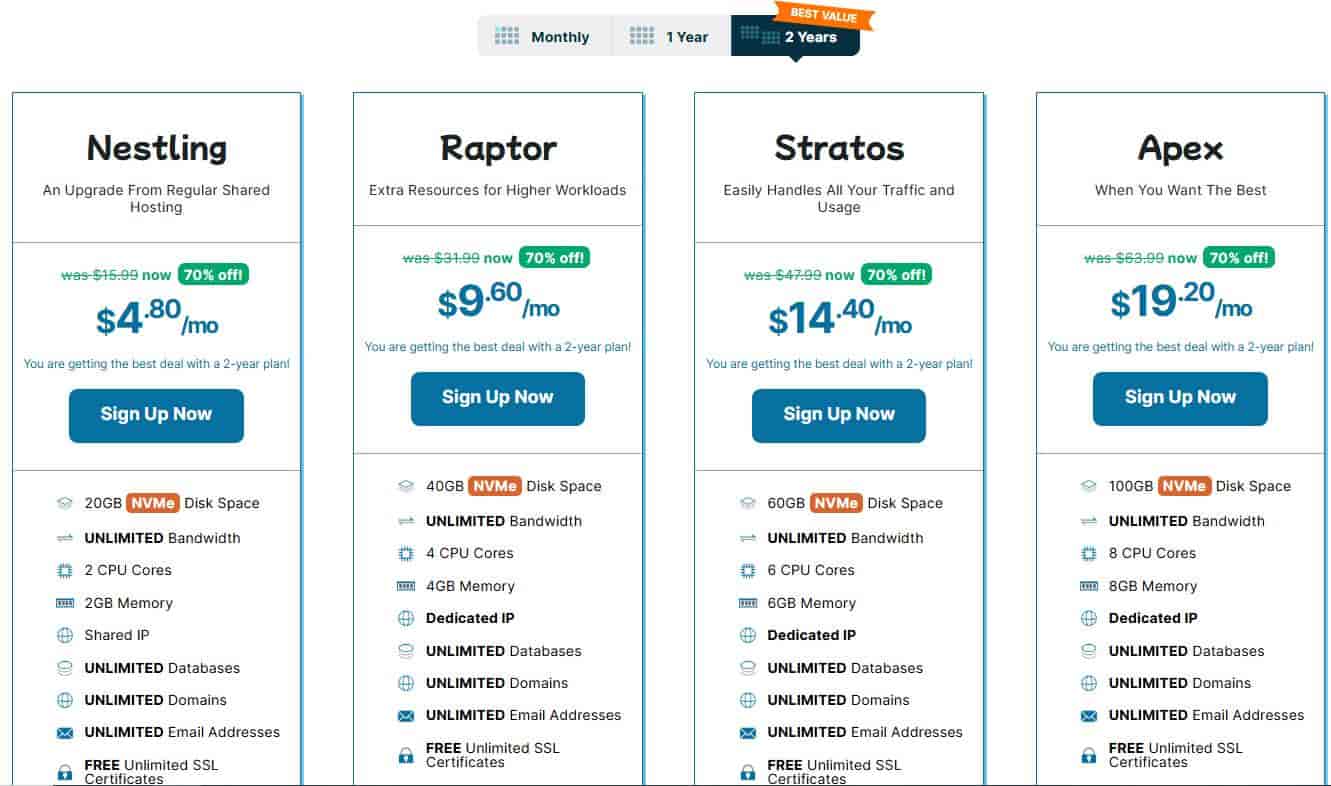1331x786 pixels.
Task: Click the Stratos plan title
Action: [x=839, y=149]
